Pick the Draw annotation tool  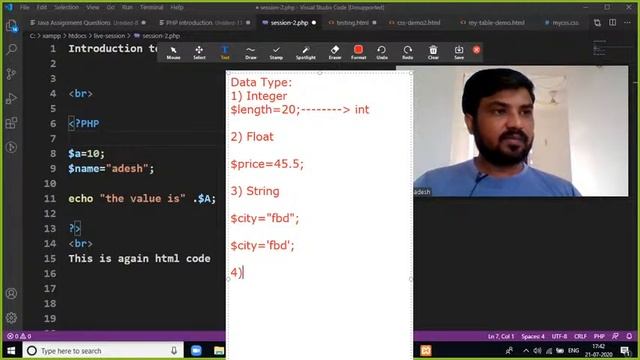(251, 52)
